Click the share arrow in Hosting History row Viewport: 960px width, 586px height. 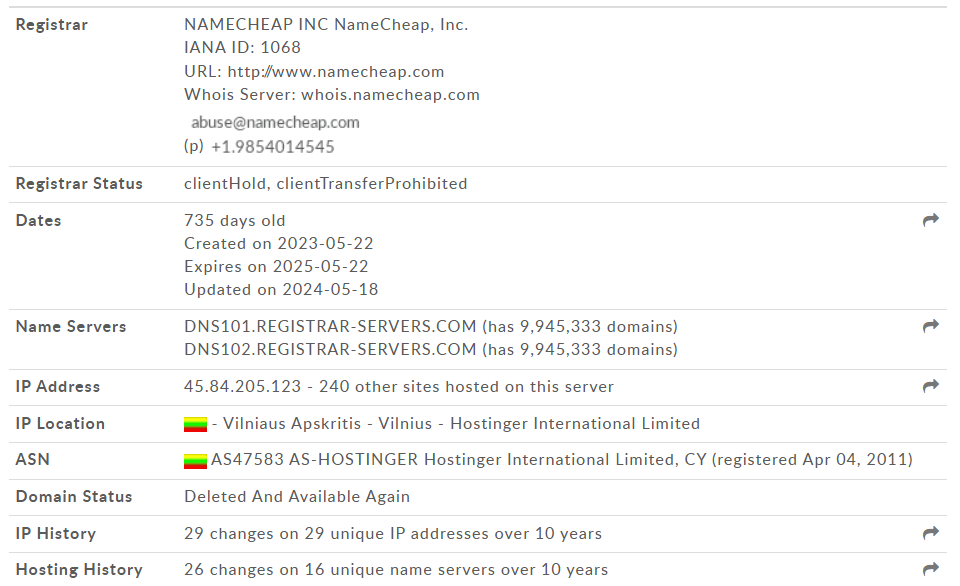click(931, 569)
